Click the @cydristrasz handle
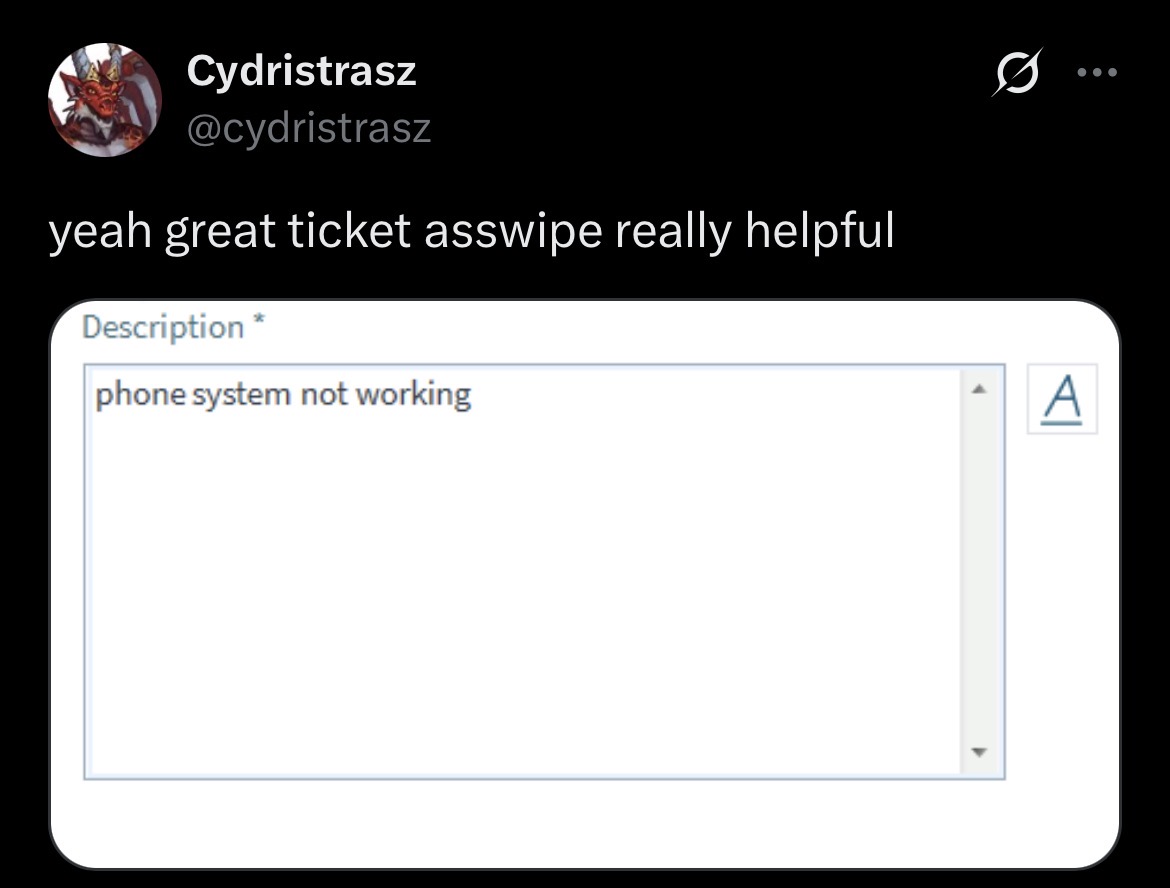Viewport: 1170px width, 888px height. tap(309, 128)
